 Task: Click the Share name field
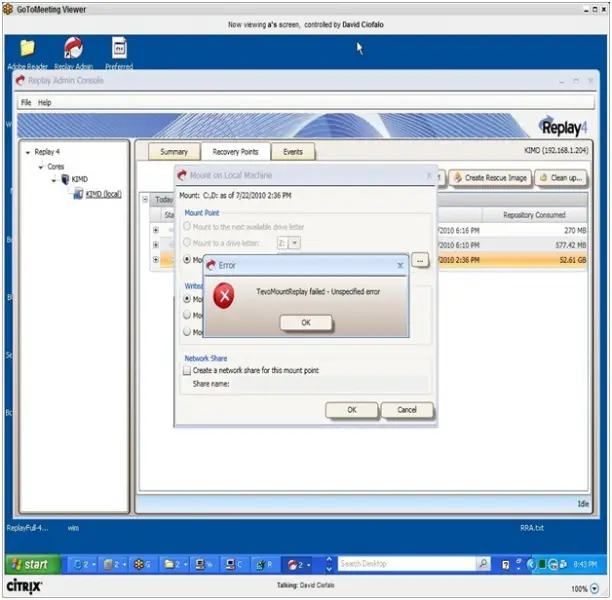tap(329, 384)
